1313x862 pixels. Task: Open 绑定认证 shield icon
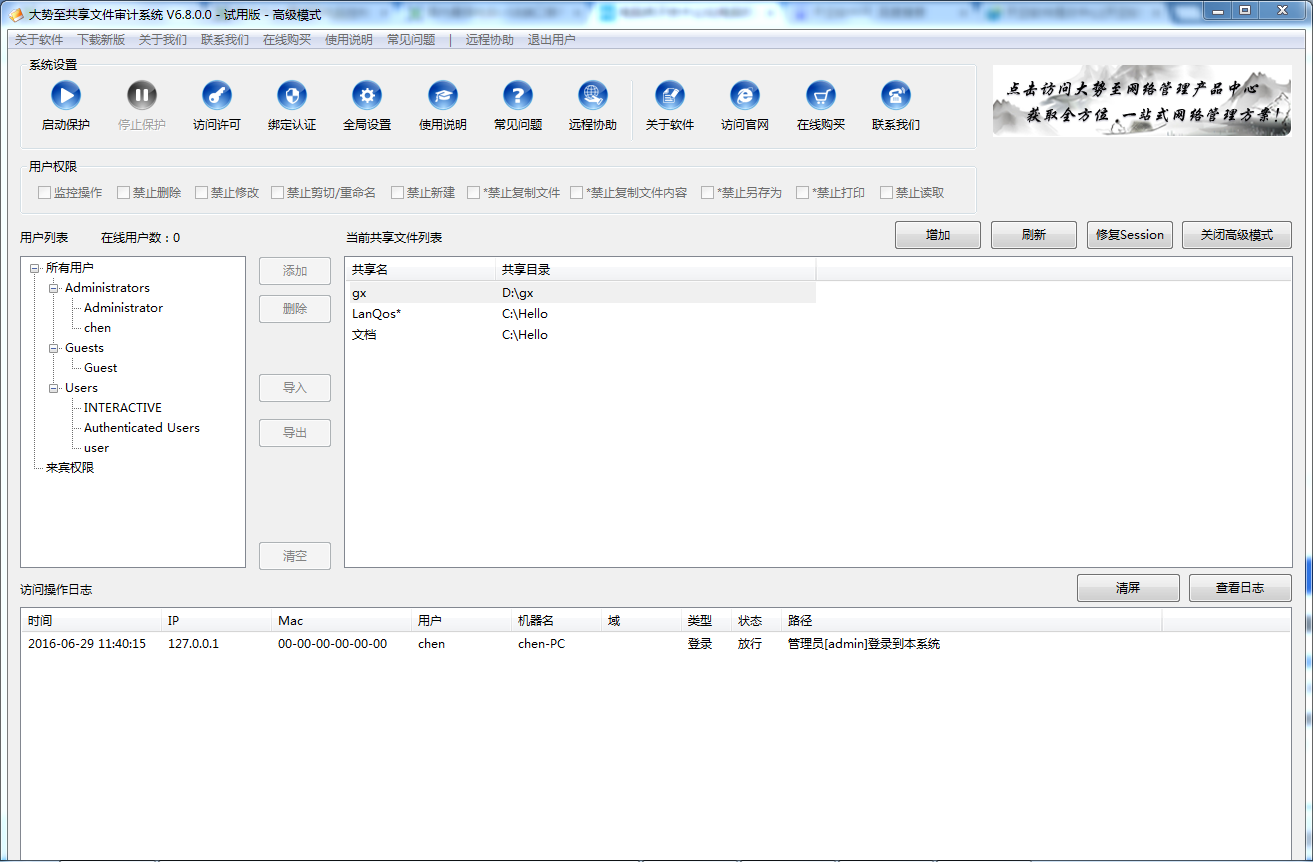click(292, 96)
